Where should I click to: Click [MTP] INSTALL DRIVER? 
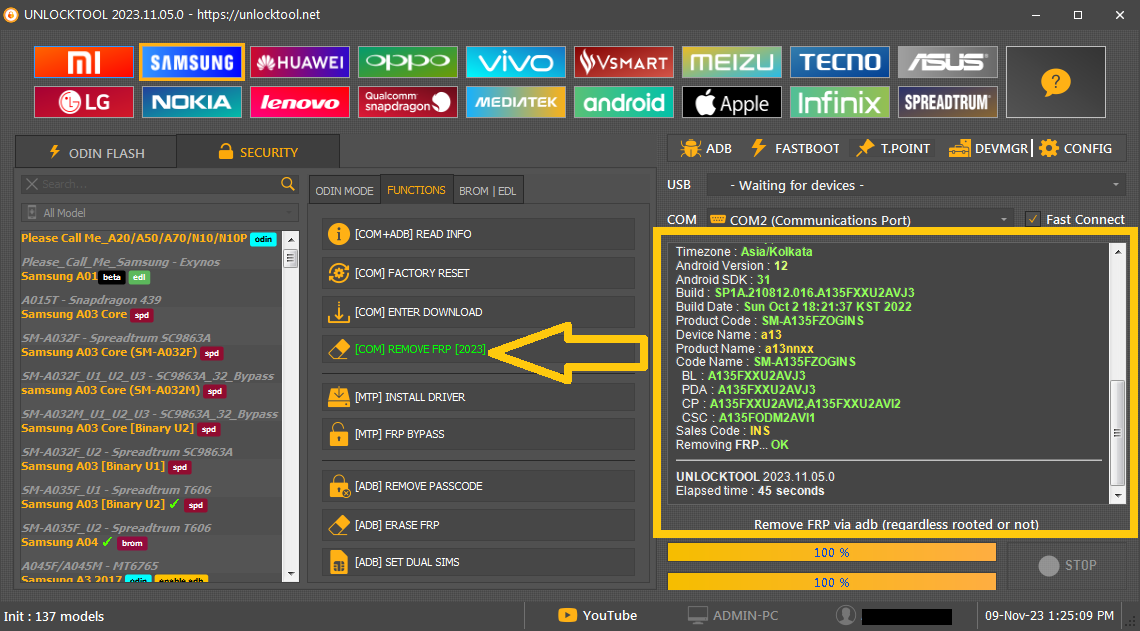[478, 397]
